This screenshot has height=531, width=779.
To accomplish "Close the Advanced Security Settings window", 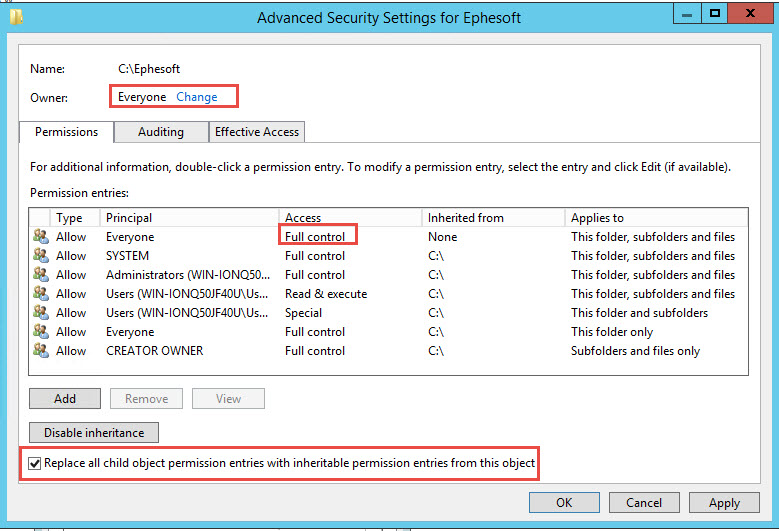I will (x=751, y=14).
